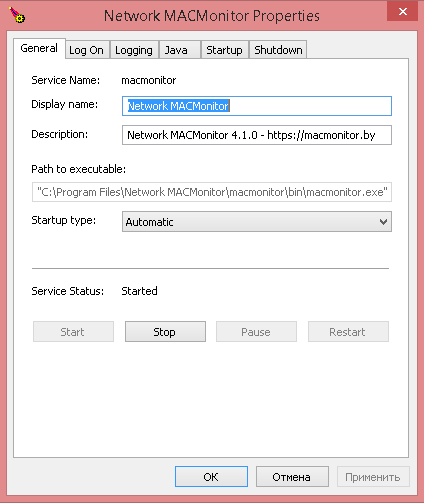Click the Description label
The width and height of the screenshot is (424, 504).
click(60, 134)
